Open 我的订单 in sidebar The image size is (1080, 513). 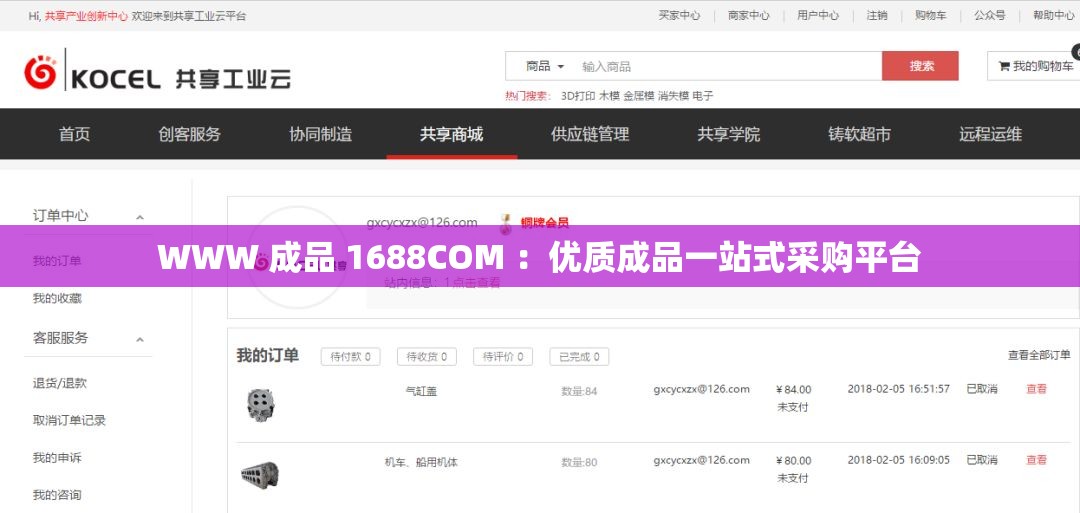click(57, 261)
